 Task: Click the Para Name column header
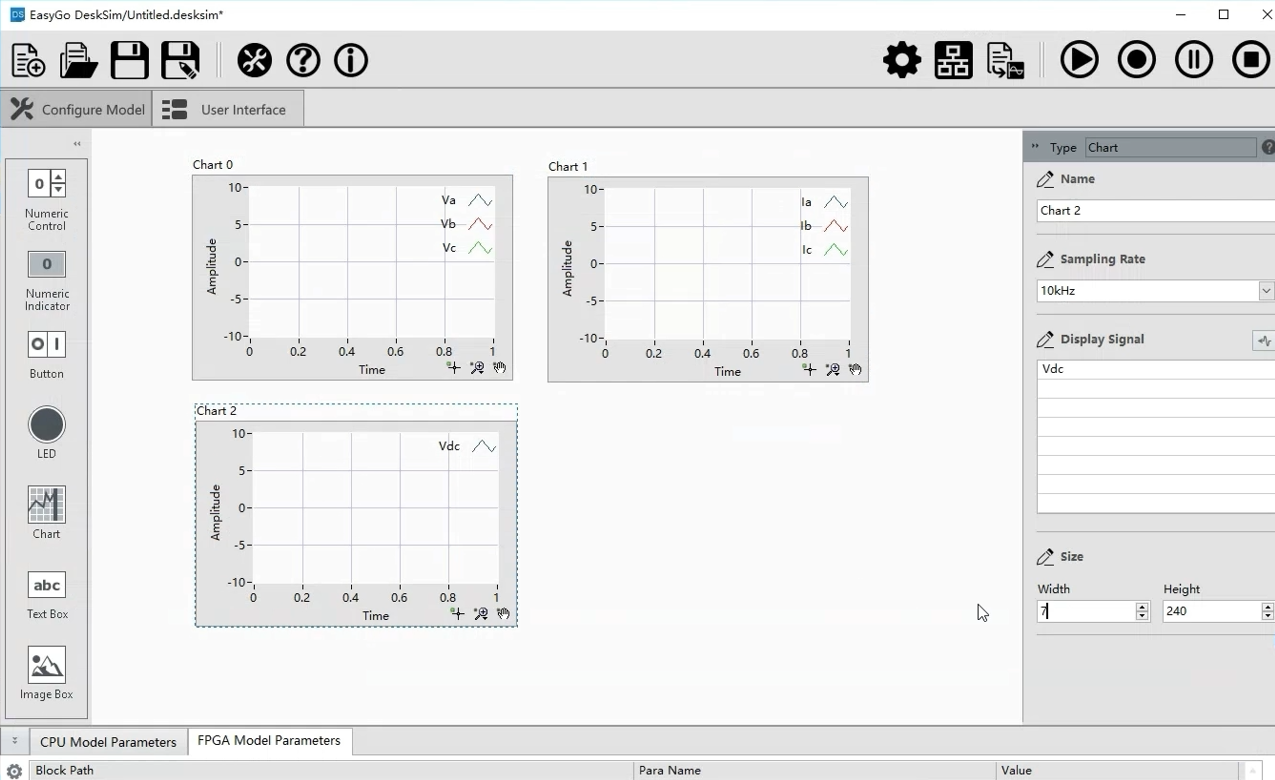[815, 770]
